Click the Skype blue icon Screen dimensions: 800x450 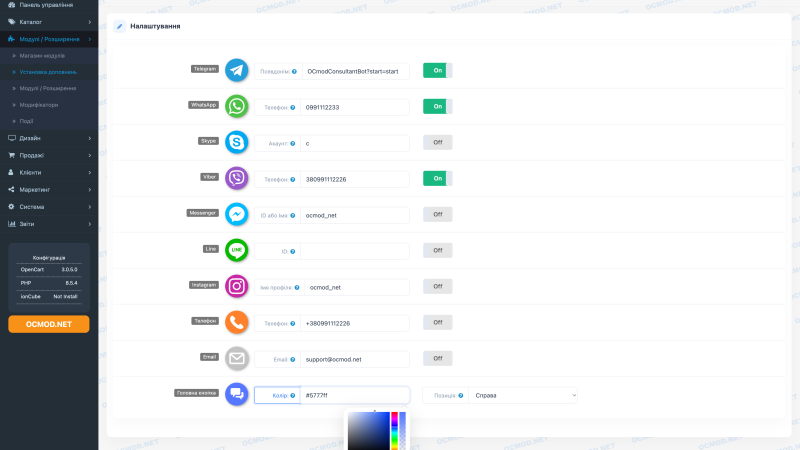click(x=237, y=142)
